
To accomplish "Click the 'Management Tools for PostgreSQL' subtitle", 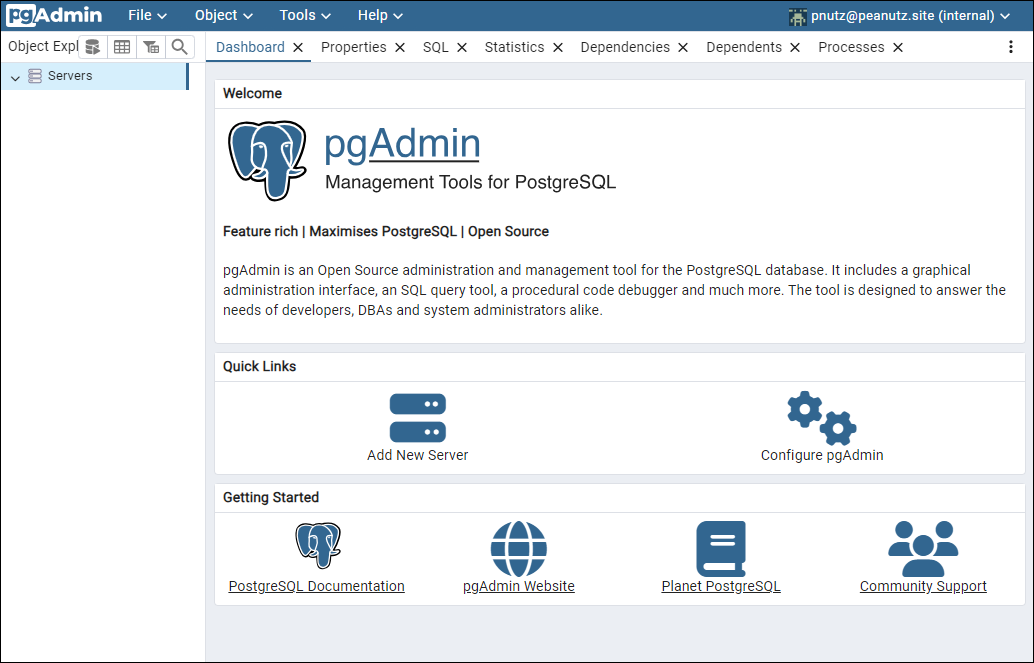I will (470, 182).
